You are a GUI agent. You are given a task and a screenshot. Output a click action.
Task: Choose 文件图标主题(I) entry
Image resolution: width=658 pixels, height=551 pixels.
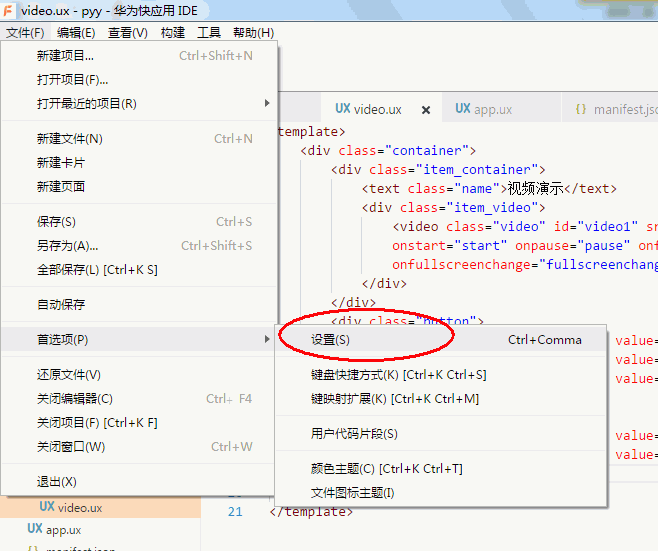click(x=441, y=493)
